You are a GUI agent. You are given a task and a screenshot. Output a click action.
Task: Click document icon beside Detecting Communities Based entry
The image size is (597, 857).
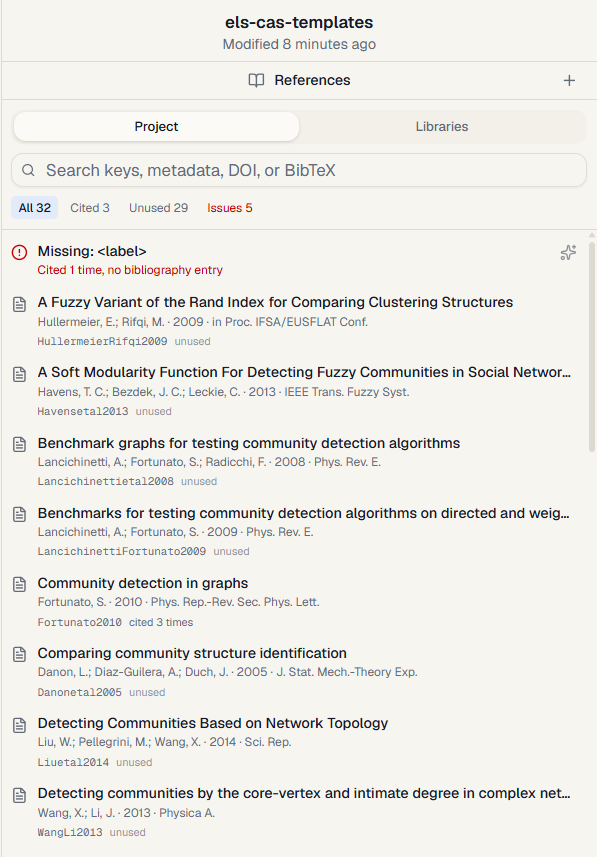click(x=19, y=725)
